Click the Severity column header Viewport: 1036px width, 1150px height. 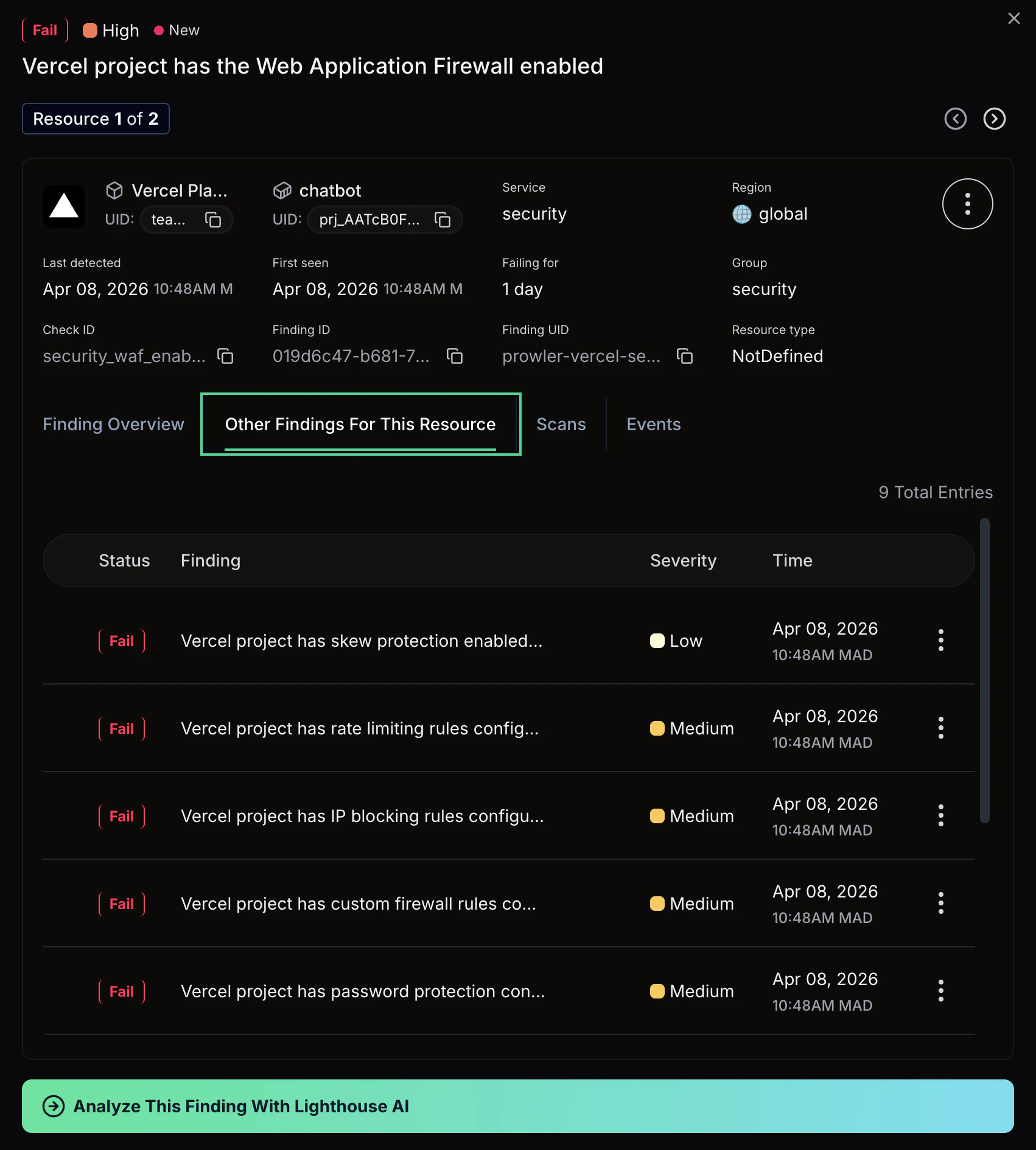click(683, 560)
